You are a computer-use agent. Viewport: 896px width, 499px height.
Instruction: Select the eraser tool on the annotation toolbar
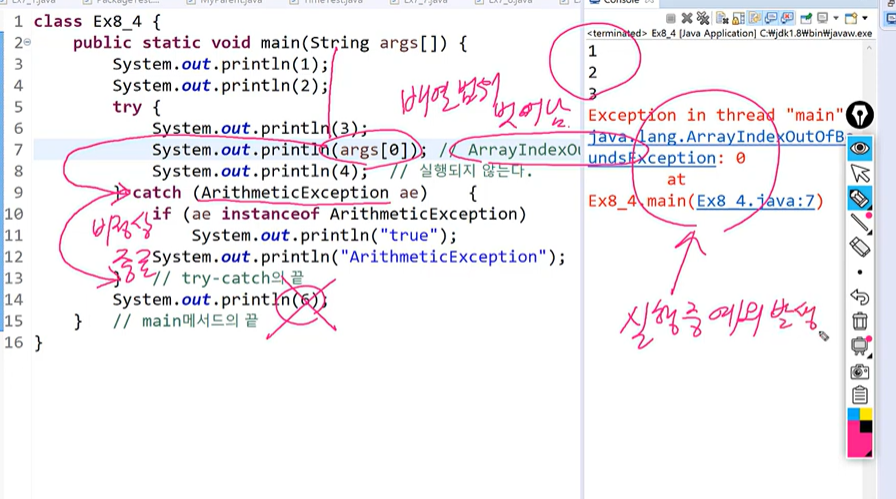coord(860,247)
